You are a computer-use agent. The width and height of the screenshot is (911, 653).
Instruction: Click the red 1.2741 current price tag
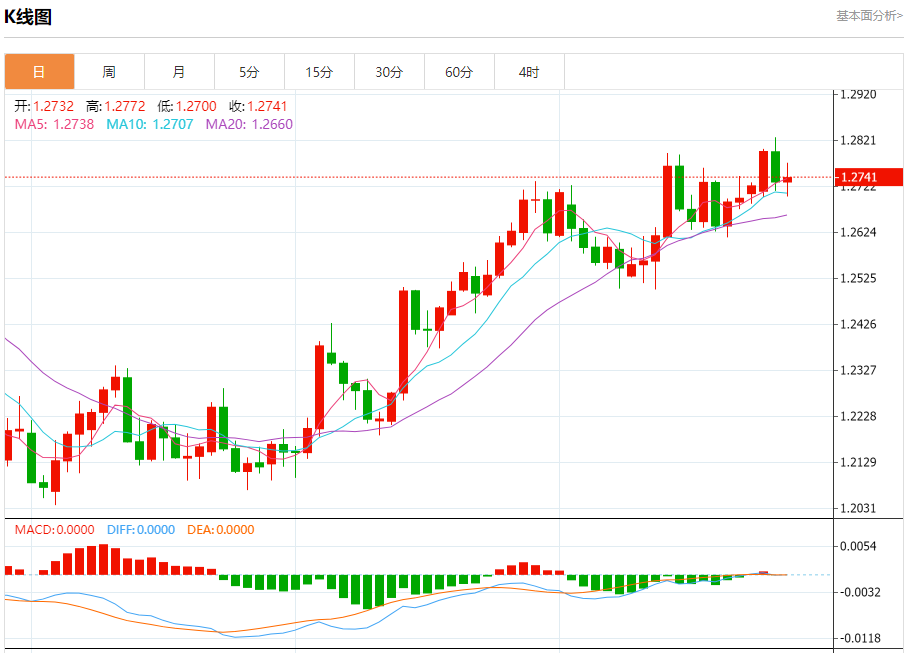(x=869, y=177)
